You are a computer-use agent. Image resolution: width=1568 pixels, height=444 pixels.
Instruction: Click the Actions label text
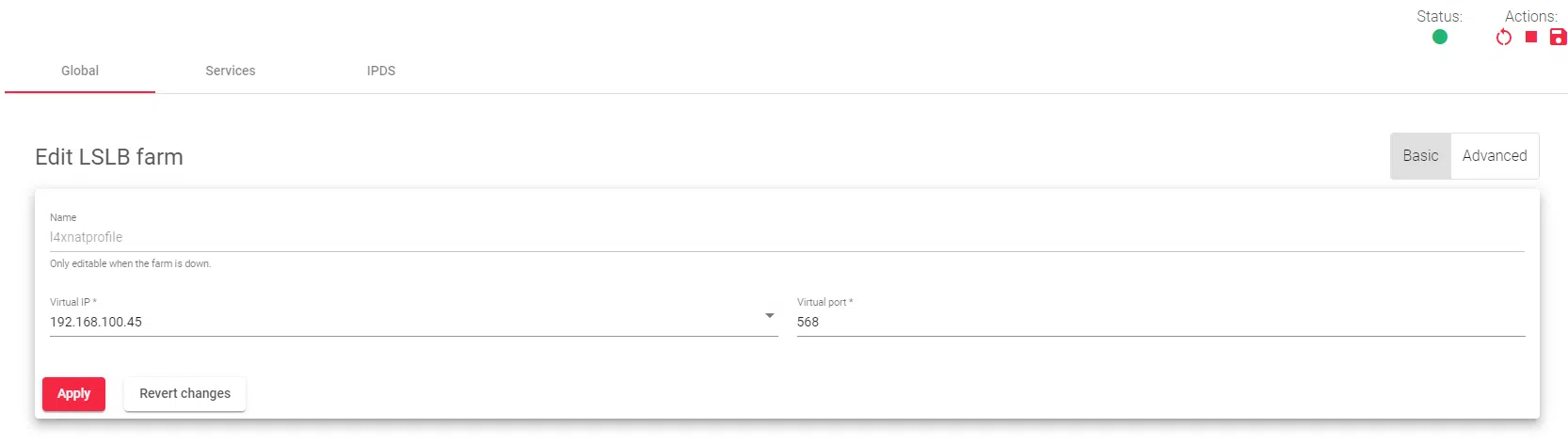(1530, 16)
